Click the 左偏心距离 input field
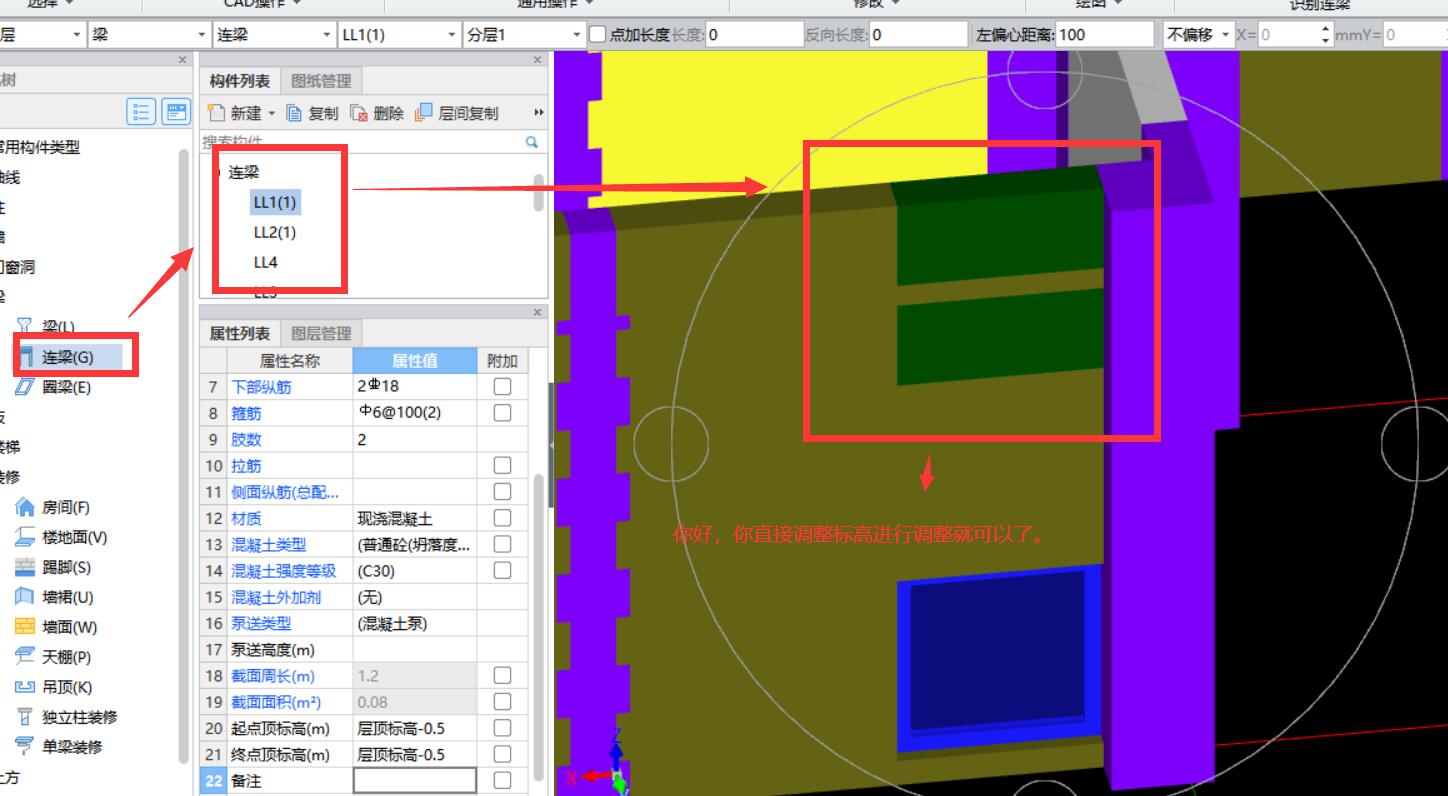The width and height of the screenshot is (1448, 796). coord(1104,34)
